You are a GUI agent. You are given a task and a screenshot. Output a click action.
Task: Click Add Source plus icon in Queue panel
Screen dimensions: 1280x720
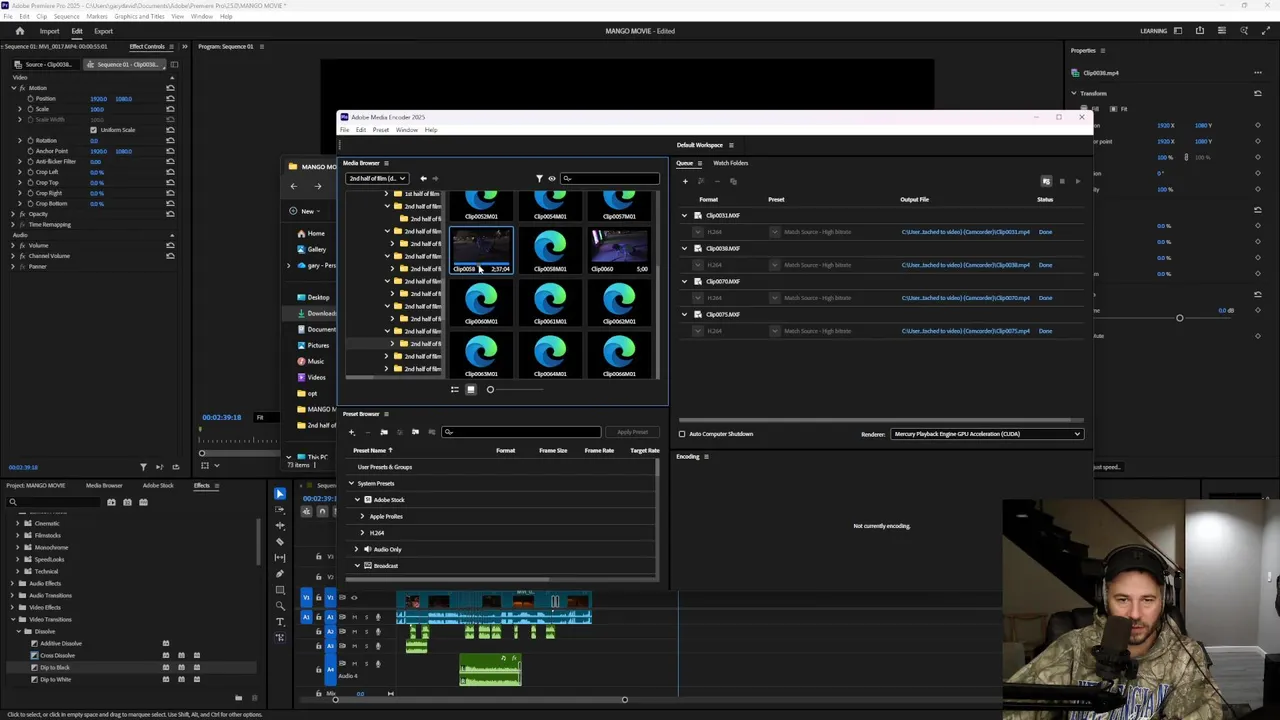pyautogui.click(x=685, y=181)
